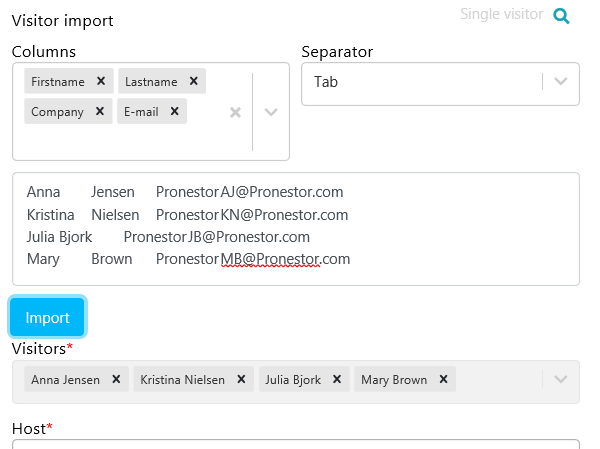
Task: Remove the Firstname column tag
Action: tap(101, 82)
